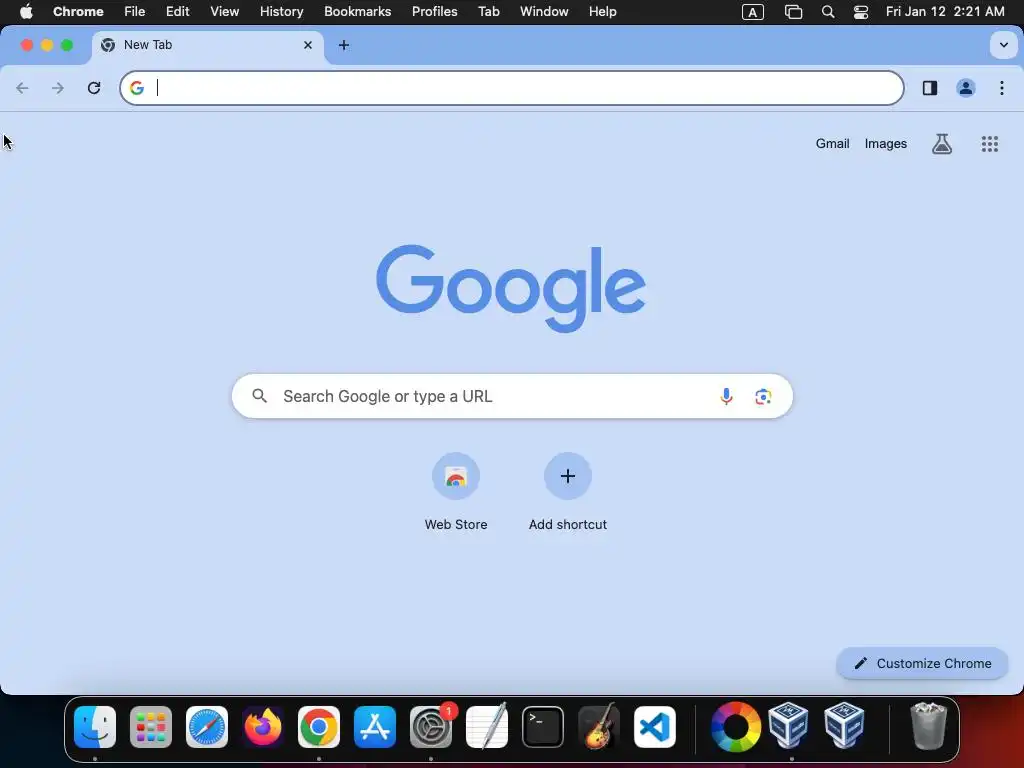Screen dimensions: 1024x768
Task: Open the profile avatar menu
Action: 966,88
